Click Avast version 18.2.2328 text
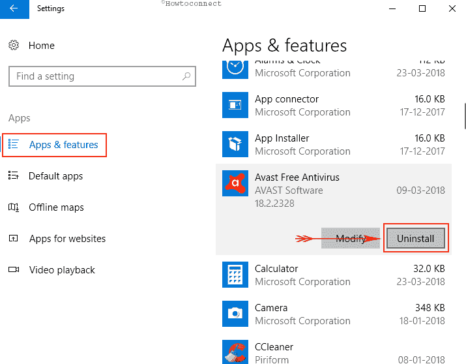 [x=275, y=203]
